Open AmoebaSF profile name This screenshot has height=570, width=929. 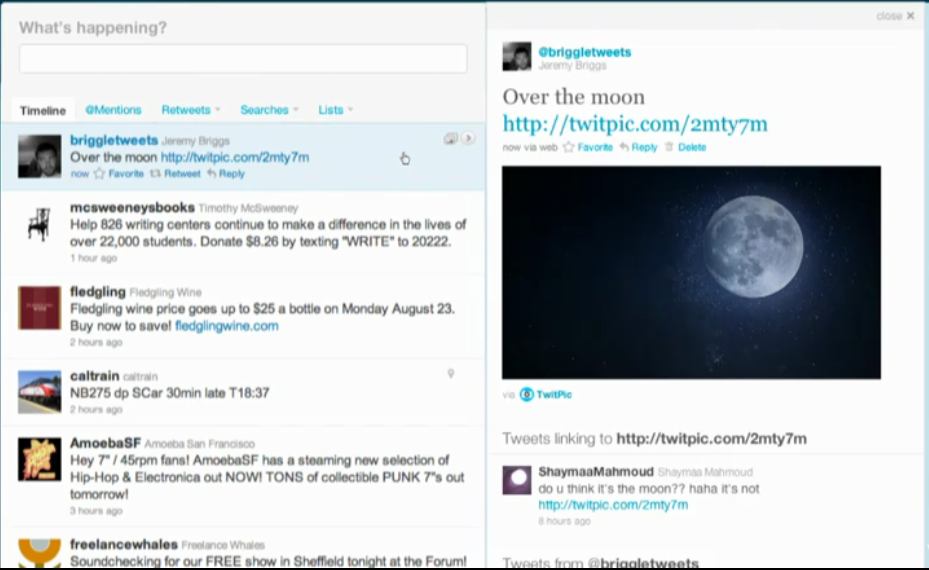[105, 443]
